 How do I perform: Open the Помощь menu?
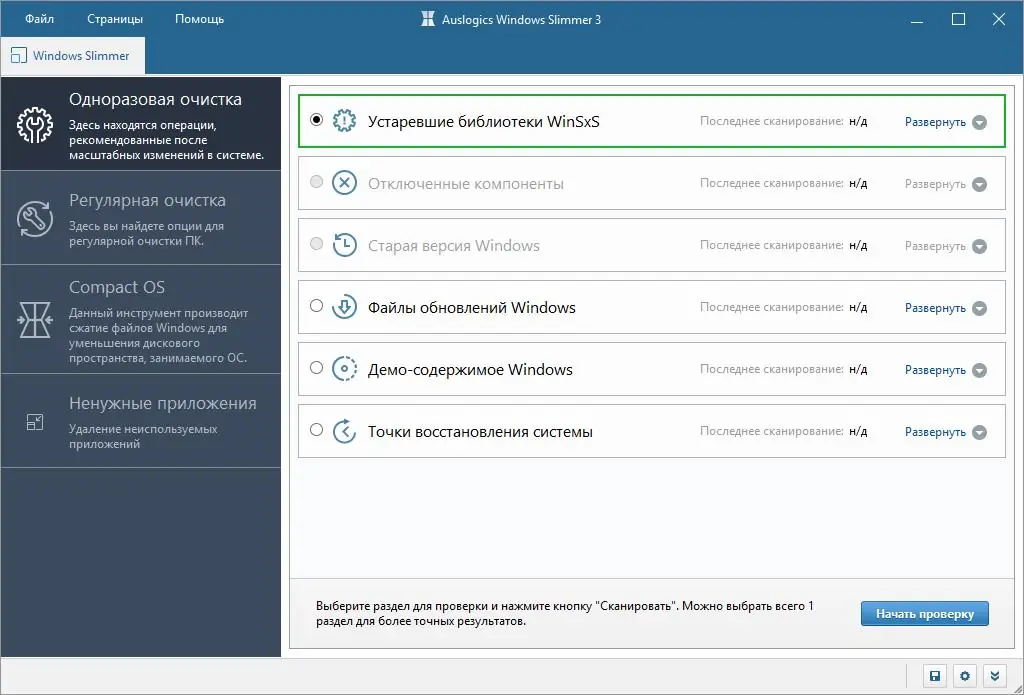(x=197, y=18)
